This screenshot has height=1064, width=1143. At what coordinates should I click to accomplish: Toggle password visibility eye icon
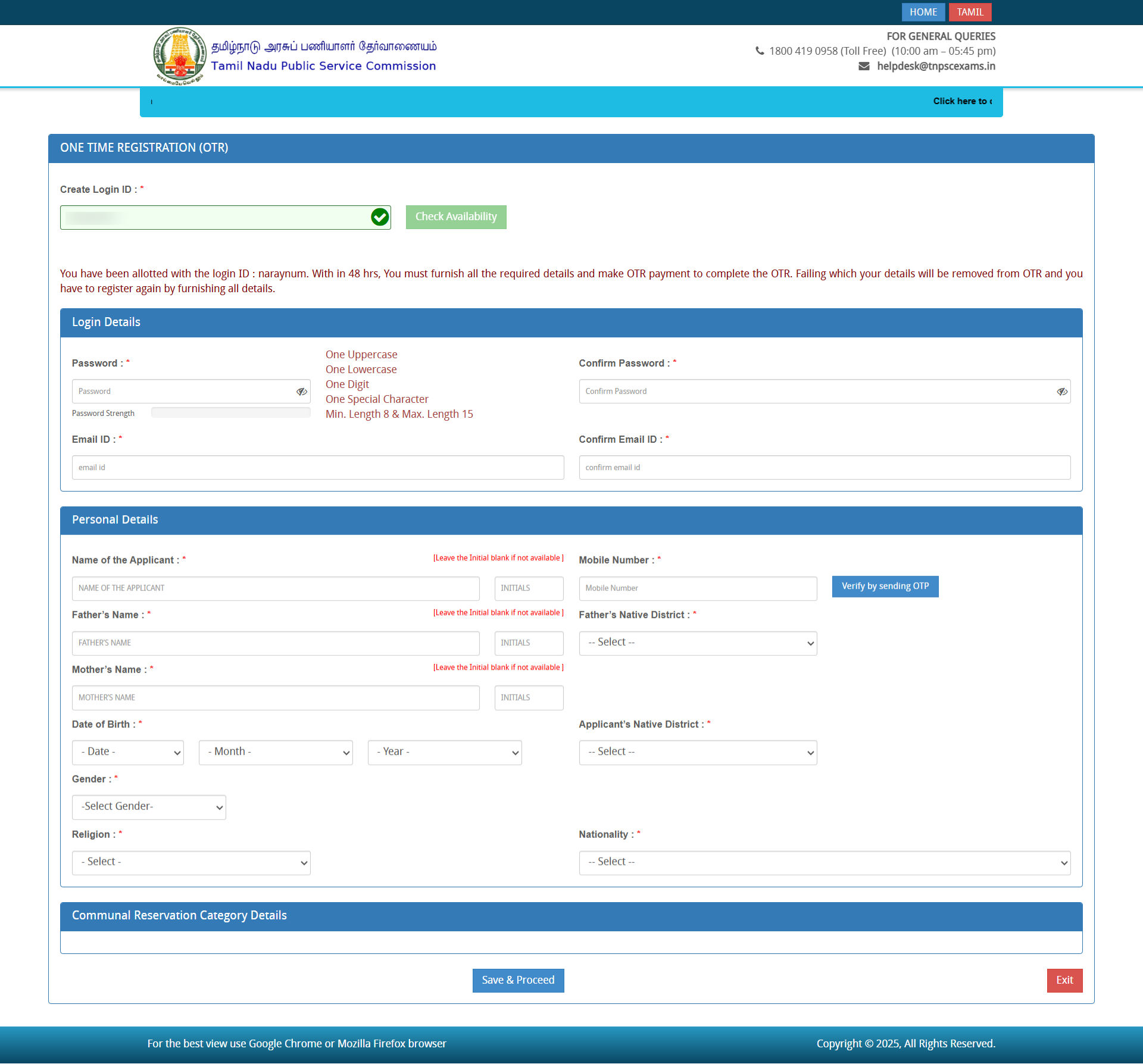pyautogui.click(x=302, y=392)
